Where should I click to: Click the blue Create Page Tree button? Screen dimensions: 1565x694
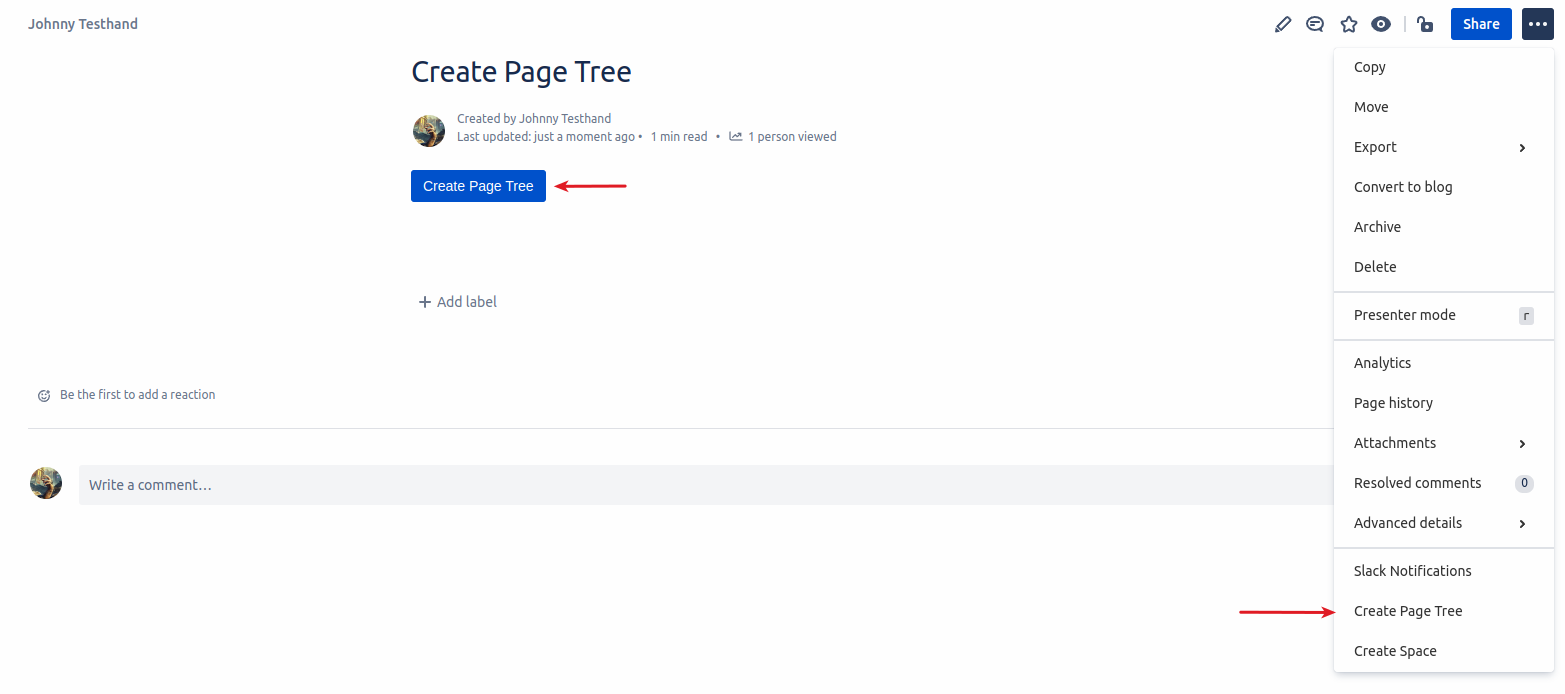point(478,186)
